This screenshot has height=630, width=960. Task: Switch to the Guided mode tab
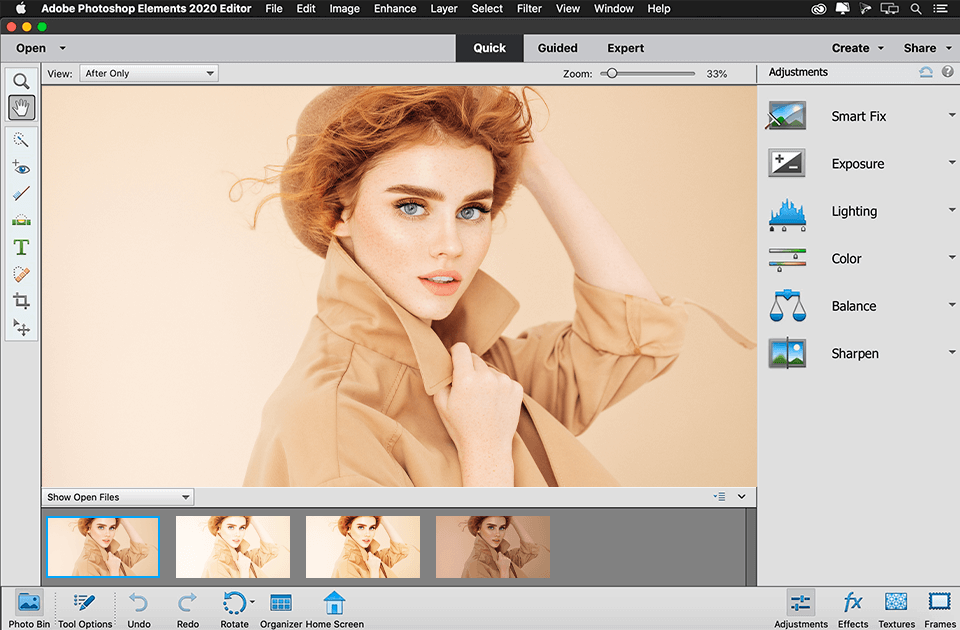(557, 48)
